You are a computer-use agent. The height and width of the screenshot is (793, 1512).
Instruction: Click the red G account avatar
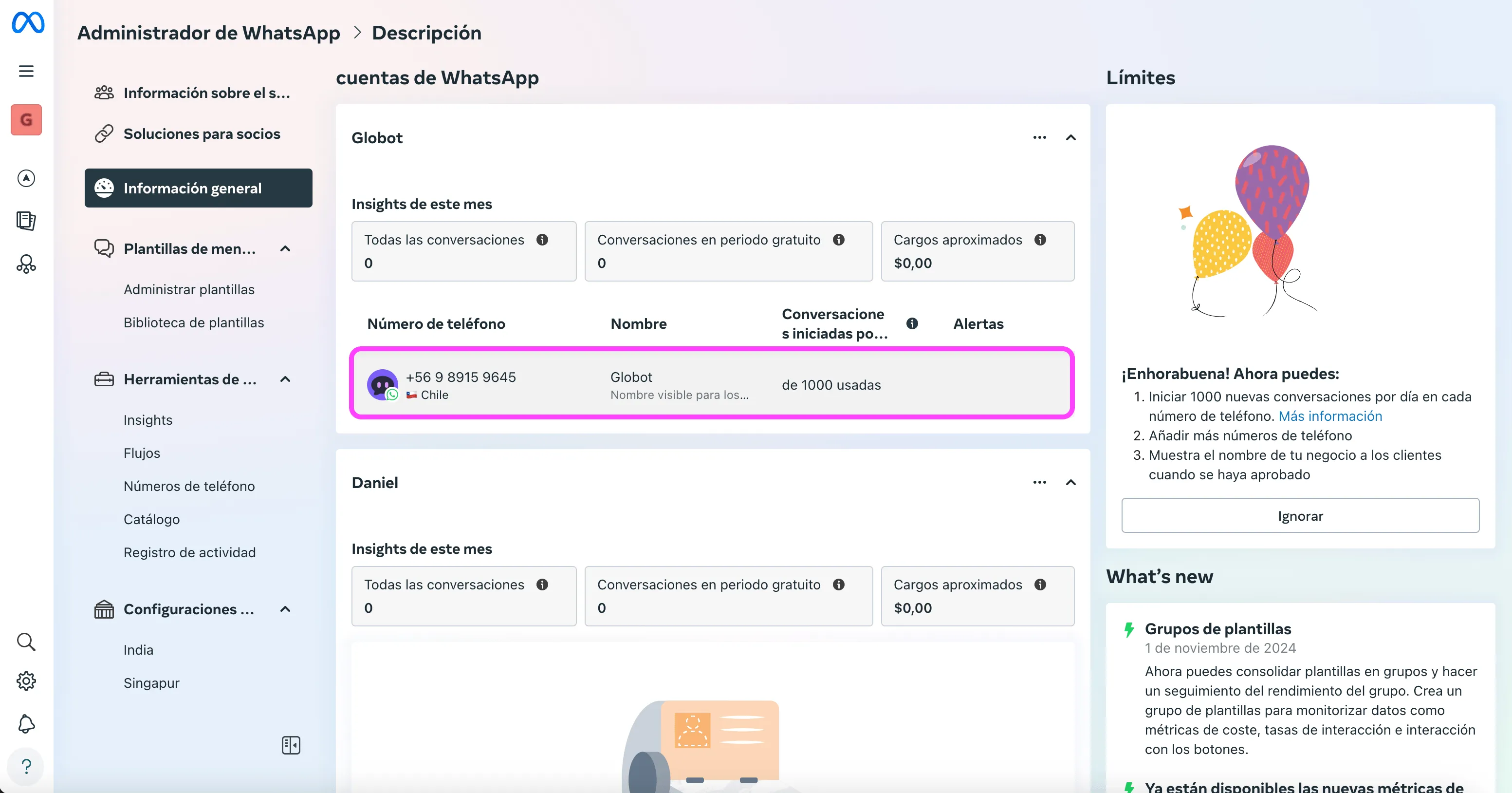pos(26,120)
